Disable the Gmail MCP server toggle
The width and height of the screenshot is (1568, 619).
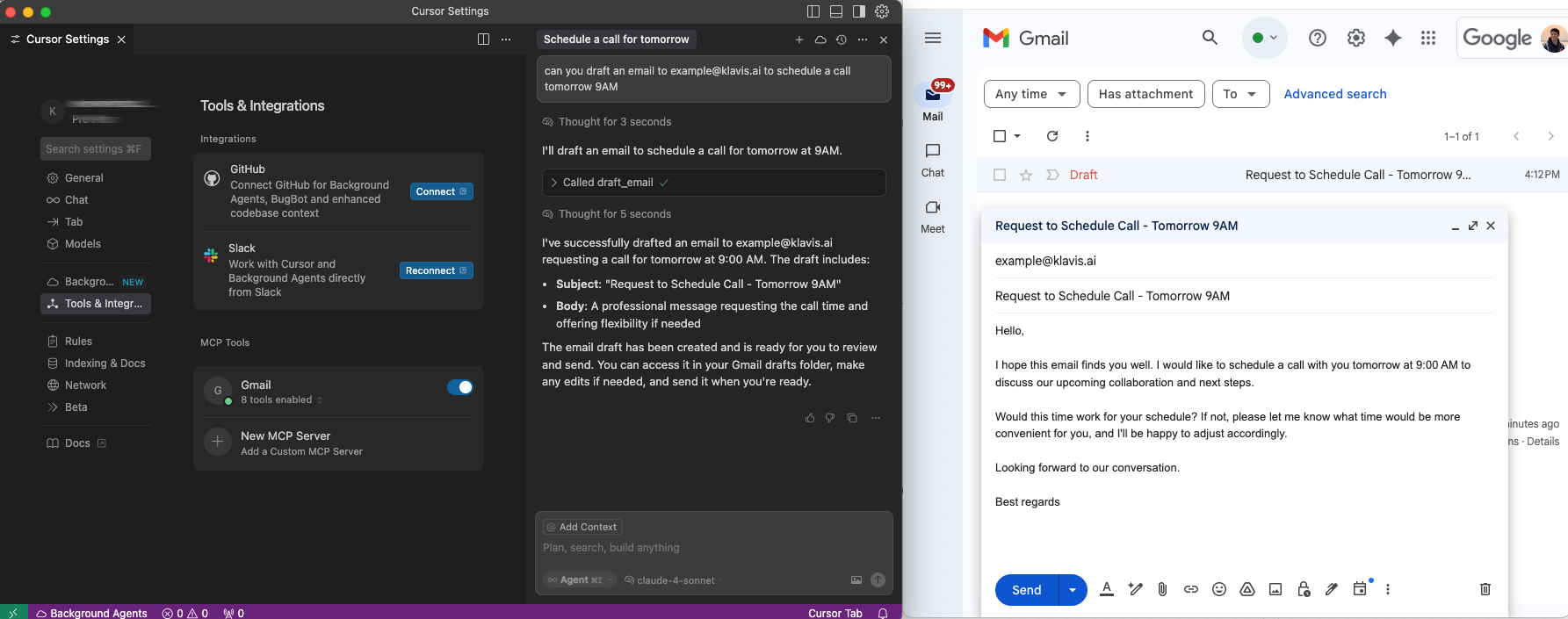click(460, 387)
